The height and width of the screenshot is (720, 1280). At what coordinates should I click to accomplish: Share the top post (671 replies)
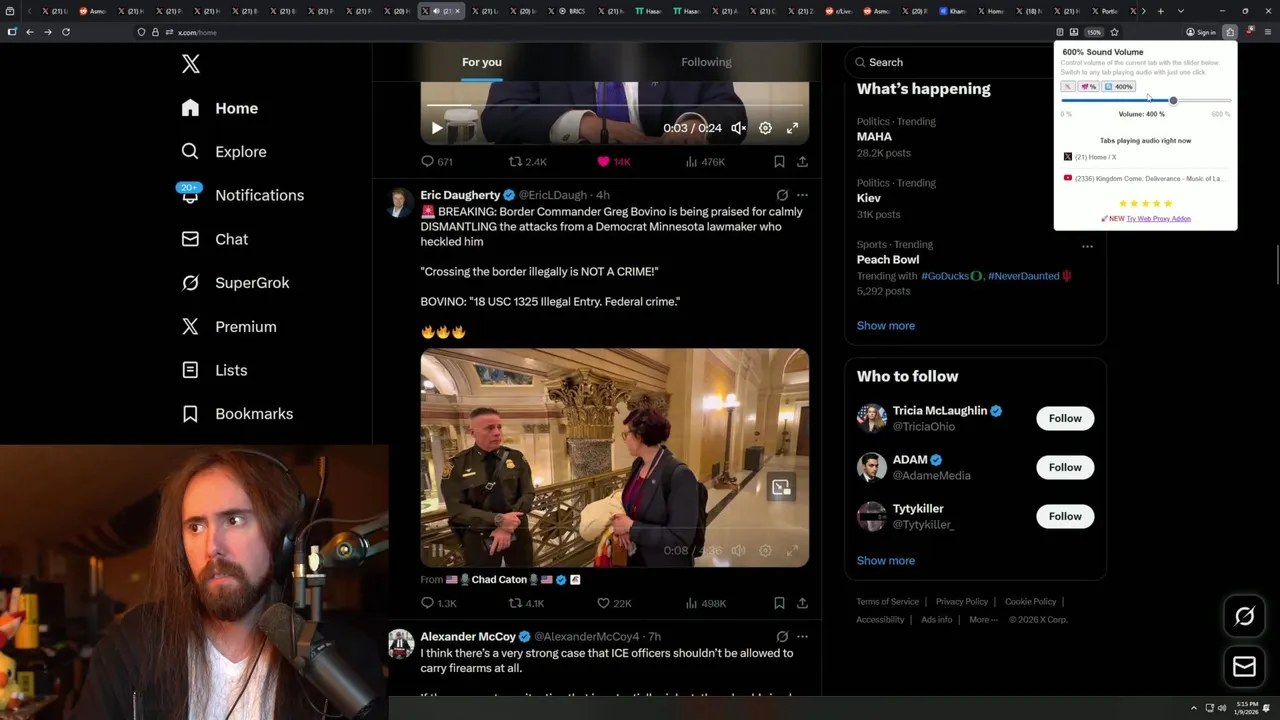(802, 161)
